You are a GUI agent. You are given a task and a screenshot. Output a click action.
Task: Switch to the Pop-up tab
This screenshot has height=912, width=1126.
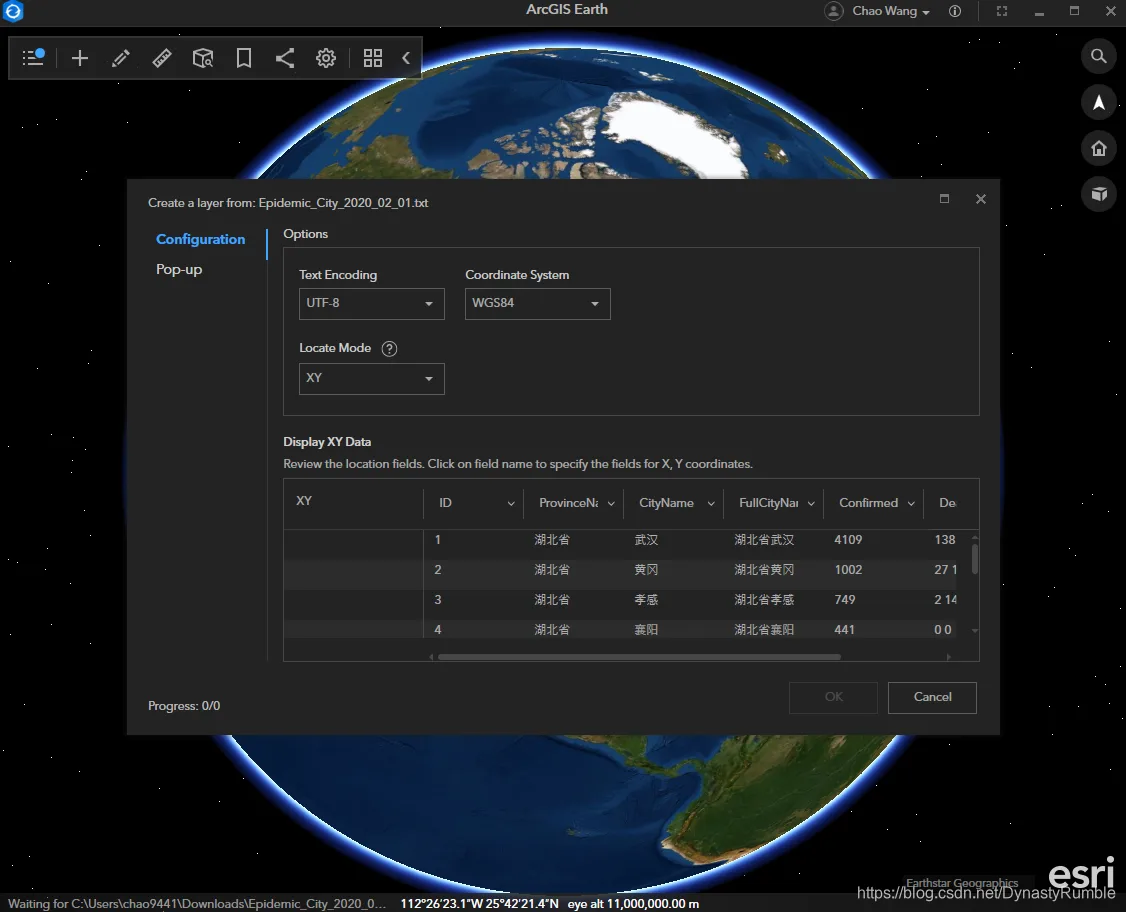tap(179, 269)
